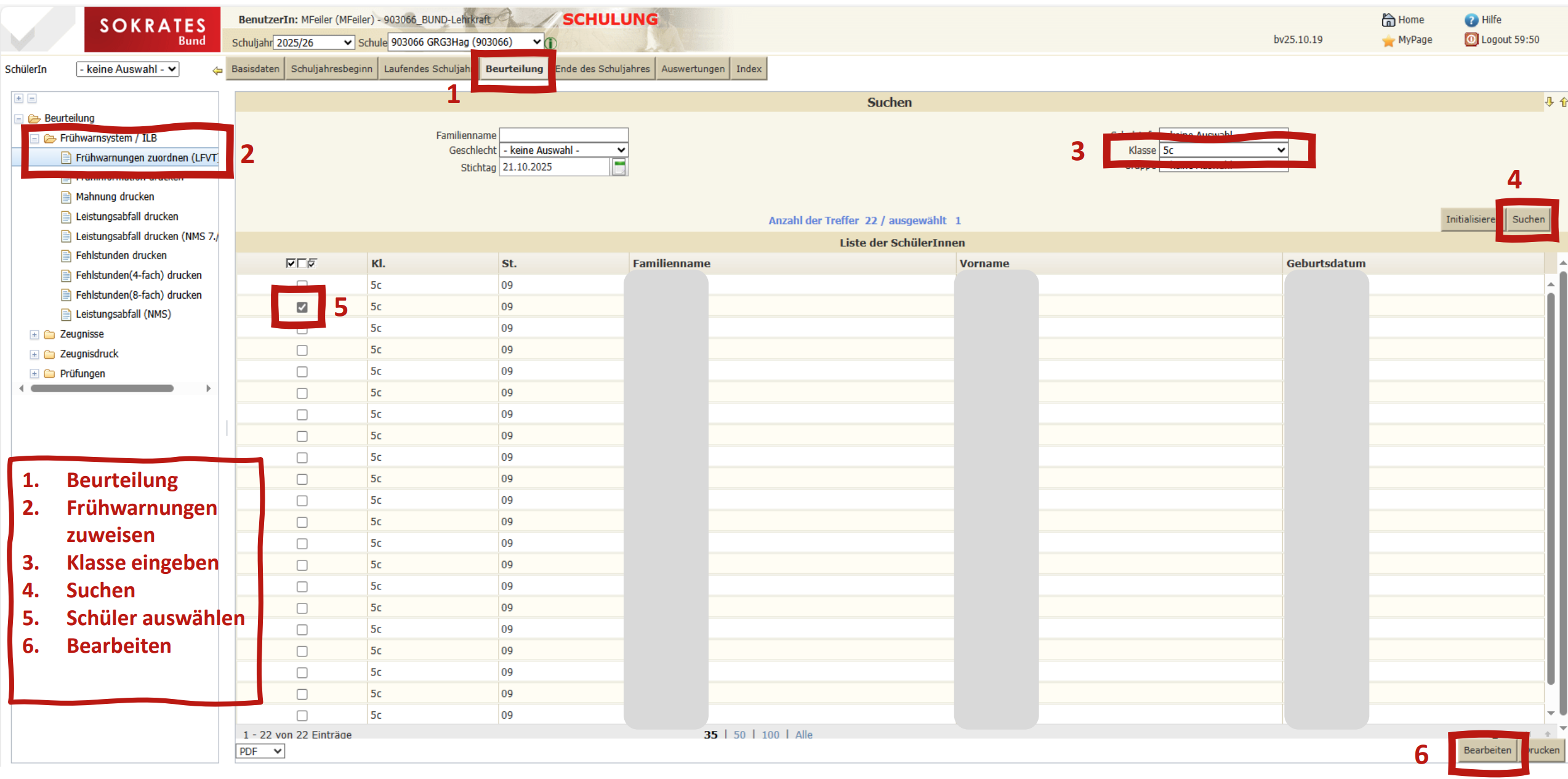Image resolution: width=1568 pixels, height=779 pixels.
Task: Expand all tree nodes with plus icon
Action: point(19,98)
